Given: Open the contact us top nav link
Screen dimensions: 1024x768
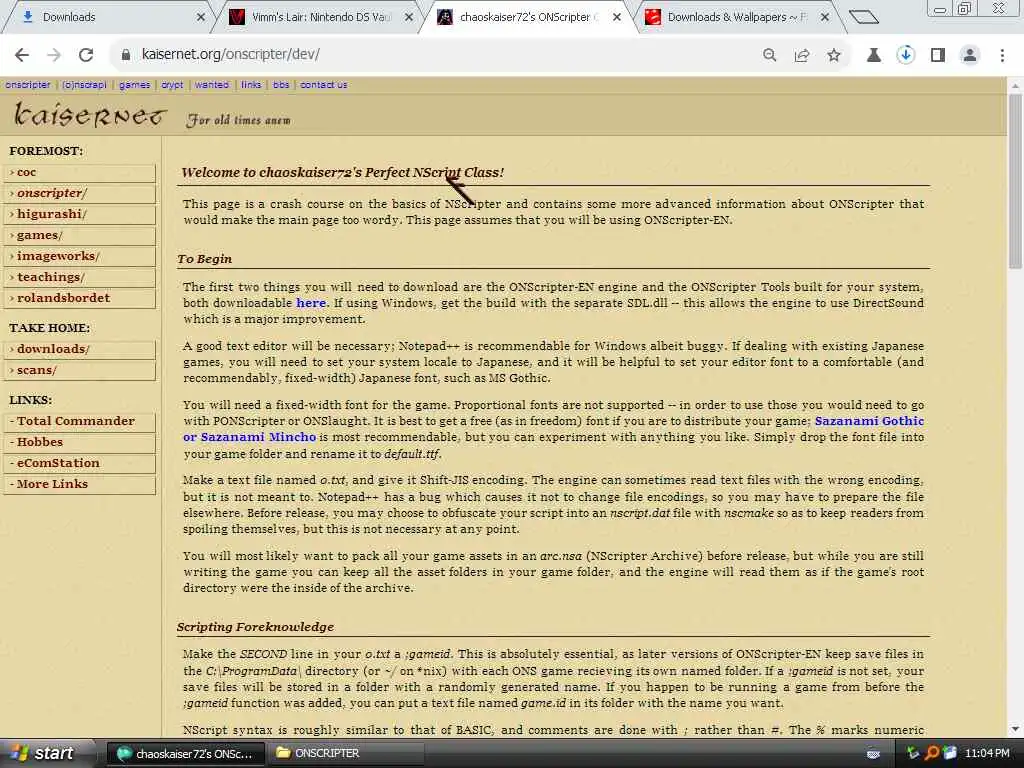Looking at the screenshot, I should click(323, 85).
